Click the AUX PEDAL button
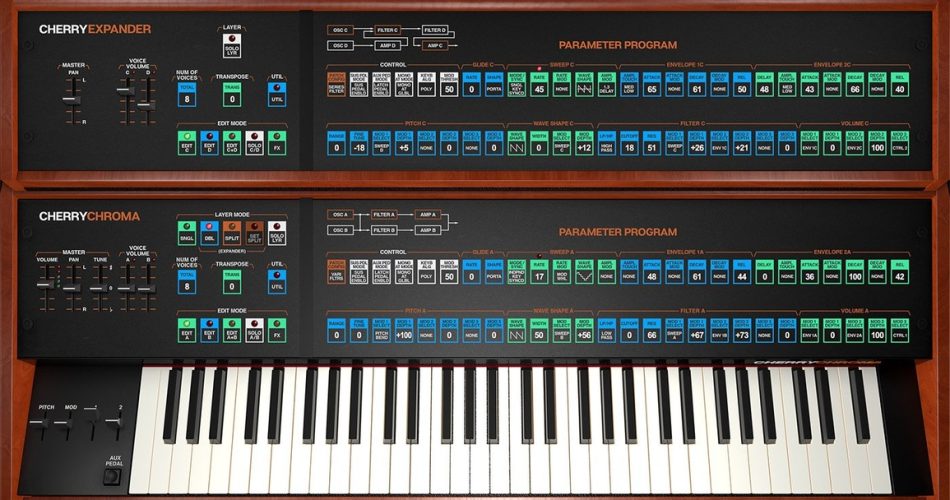The width and height of the screenshot is (950, 500). pyautogui.click(x=111, y=477)
